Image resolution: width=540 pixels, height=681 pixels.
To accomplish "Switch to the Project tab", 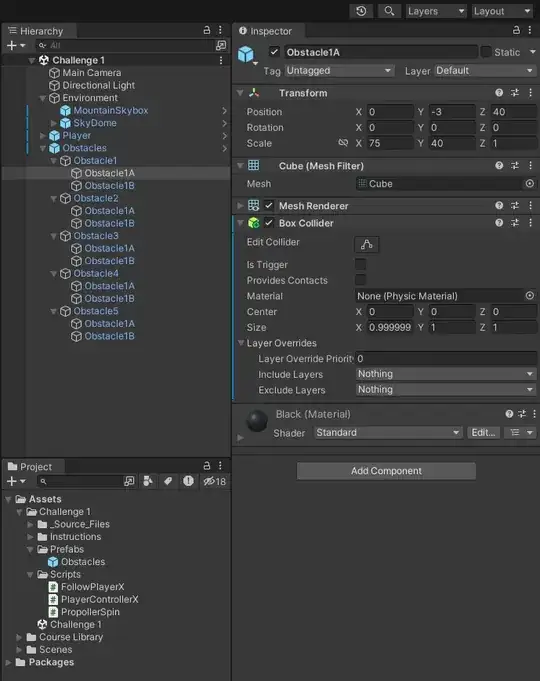I will [34, 467].
